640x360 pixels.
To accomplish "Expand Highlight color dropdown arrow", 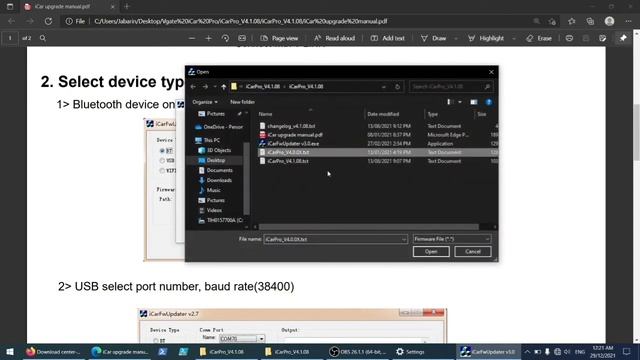I will pyautogui.click(x=513, y=38).
